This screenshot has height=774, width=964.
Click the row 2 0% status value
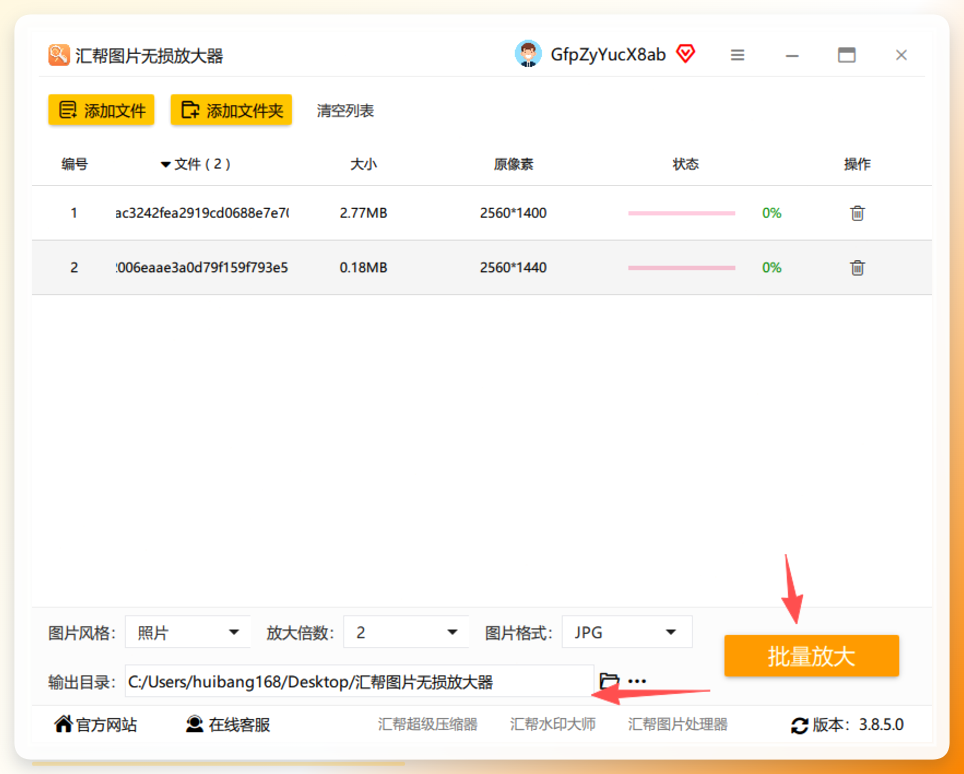(x=772, y=267)
